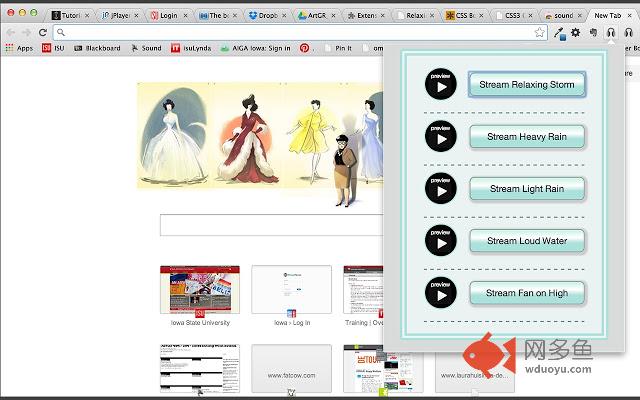Click the hand extension icon
Viewport: 640px width, 400px height.
[x=593, y=32]
